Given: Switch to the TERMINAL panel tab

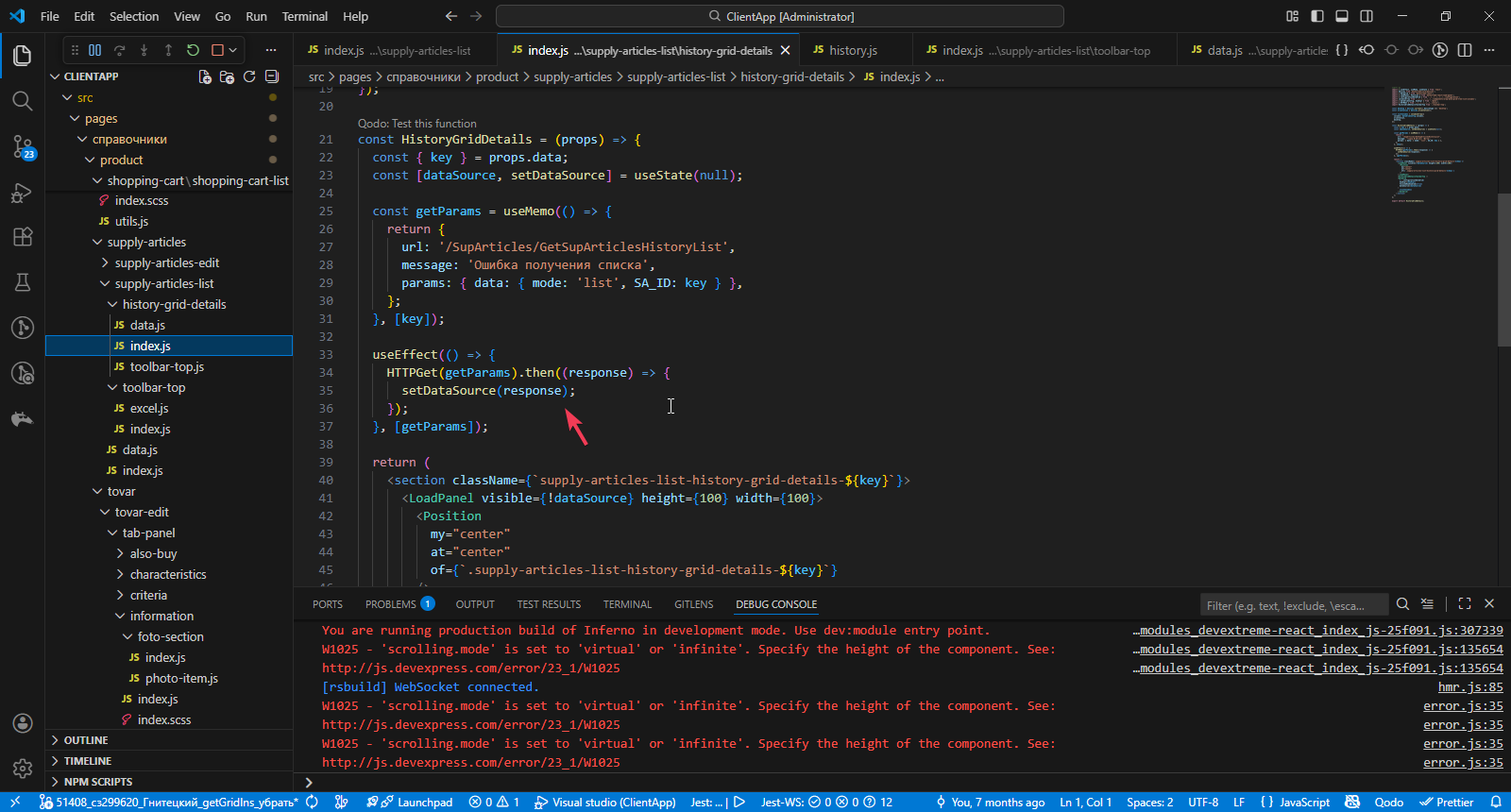Looking at the screenshot, I should click(x=627, y=604).
